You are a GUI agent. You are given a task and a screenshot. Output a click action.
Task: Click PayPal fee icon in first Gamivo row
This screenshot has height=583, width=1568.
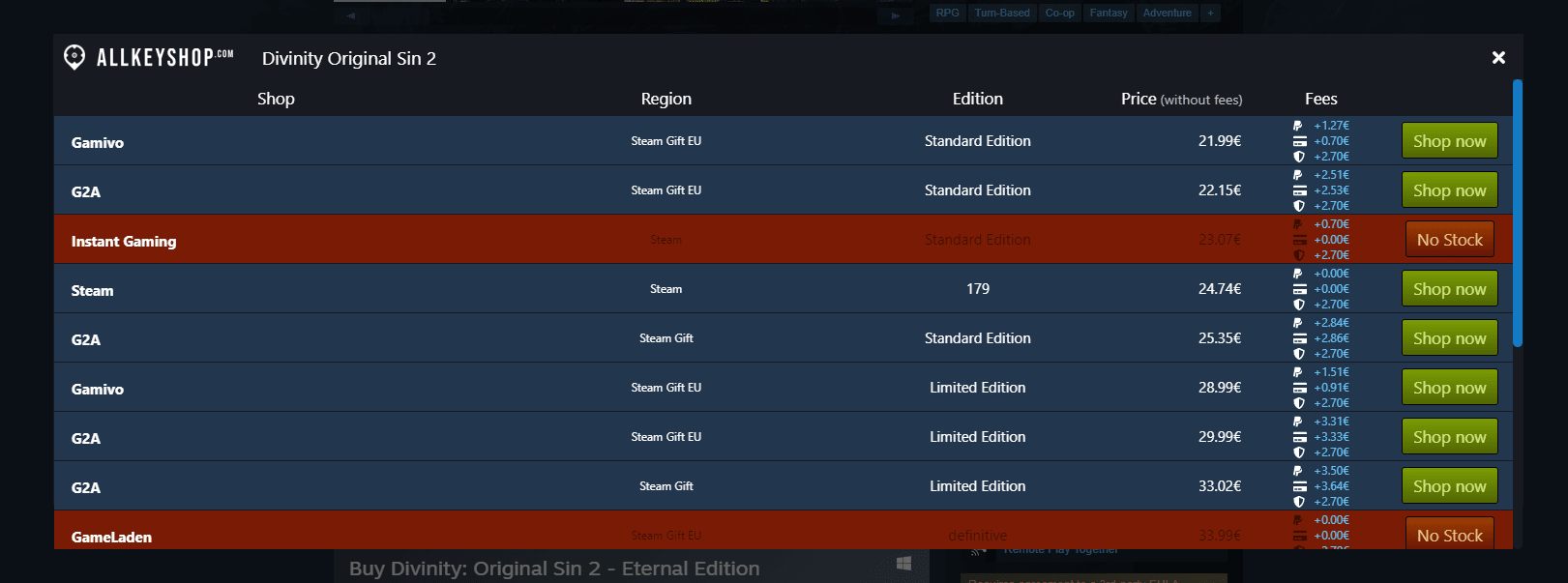tap(1298, 126)
